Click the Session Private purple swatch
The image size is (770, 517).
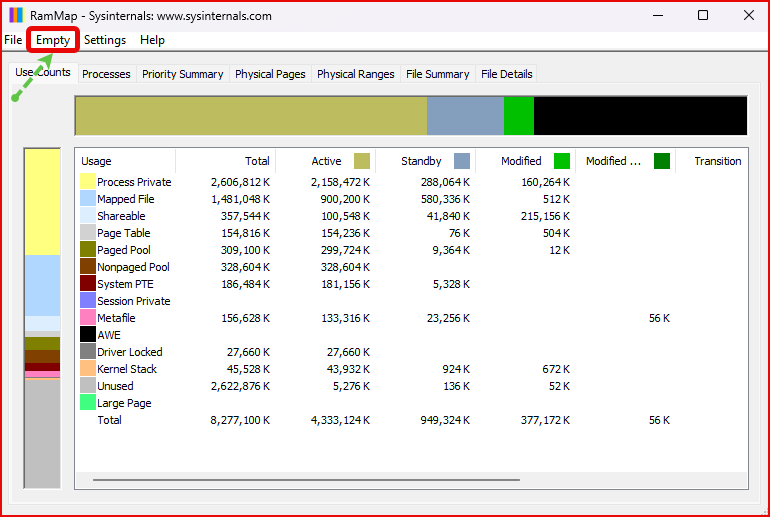(x=88, y=301)
